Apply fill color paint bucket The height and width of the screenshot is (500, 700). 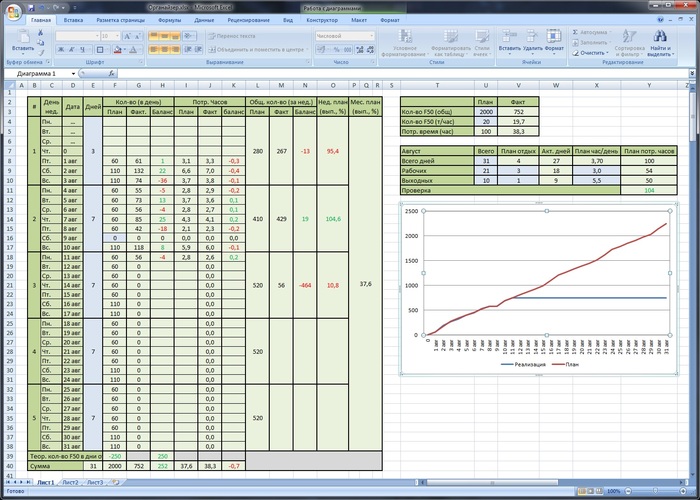coord(117,50)
